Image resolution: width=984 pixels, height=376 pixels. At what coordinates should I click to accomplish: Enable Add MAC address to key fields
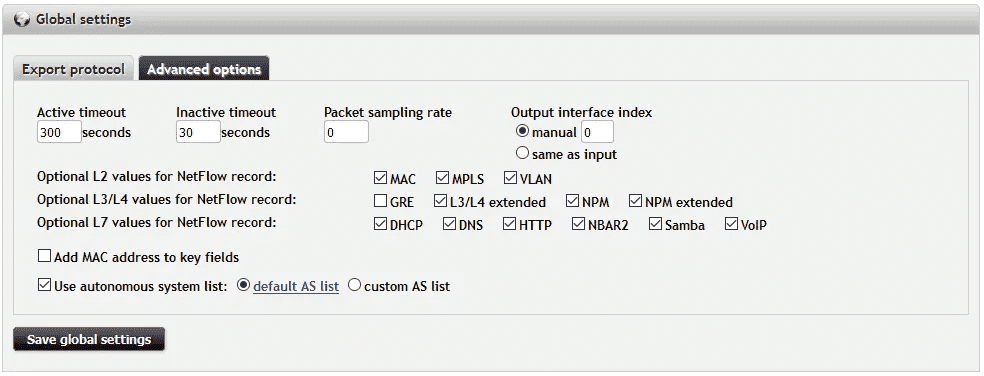coord(45,256)
